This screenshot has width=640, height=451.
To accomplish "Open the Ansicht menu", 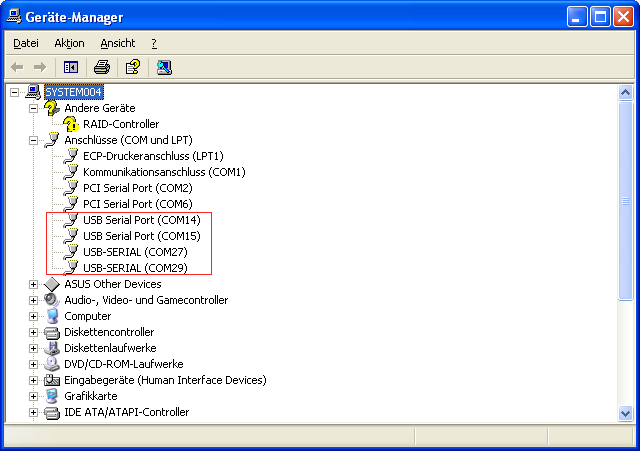I will point(117,43).
